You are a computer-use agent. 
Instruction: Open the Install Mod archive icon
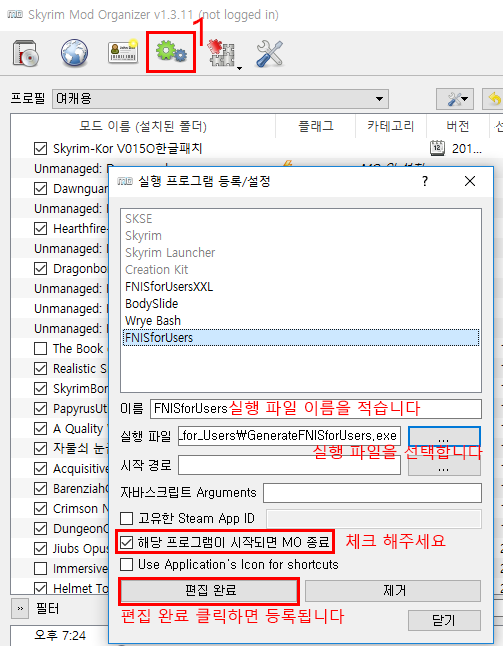click(x=26, y=53)
